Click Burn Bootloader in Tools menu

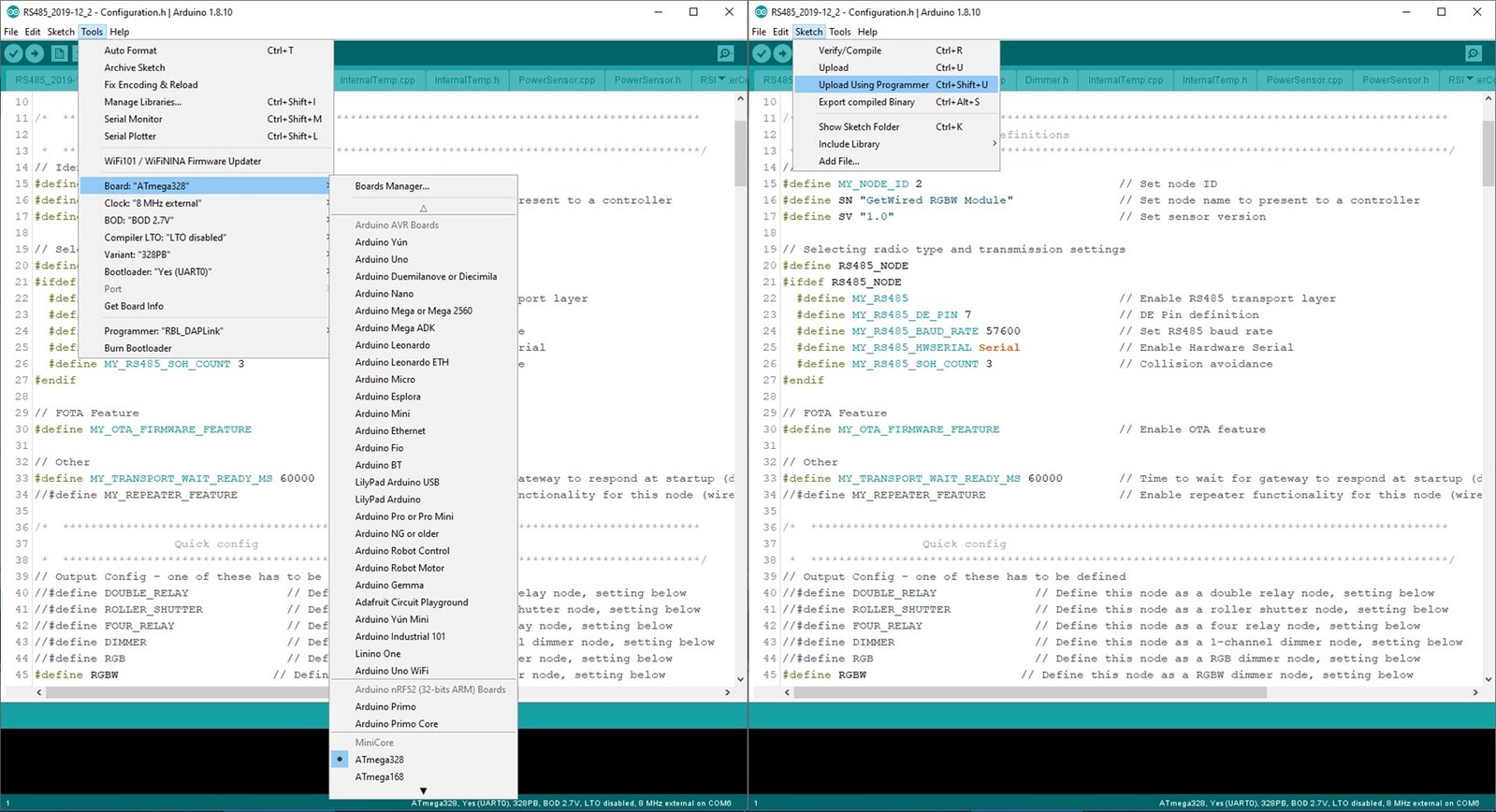[x=206, y=348]
